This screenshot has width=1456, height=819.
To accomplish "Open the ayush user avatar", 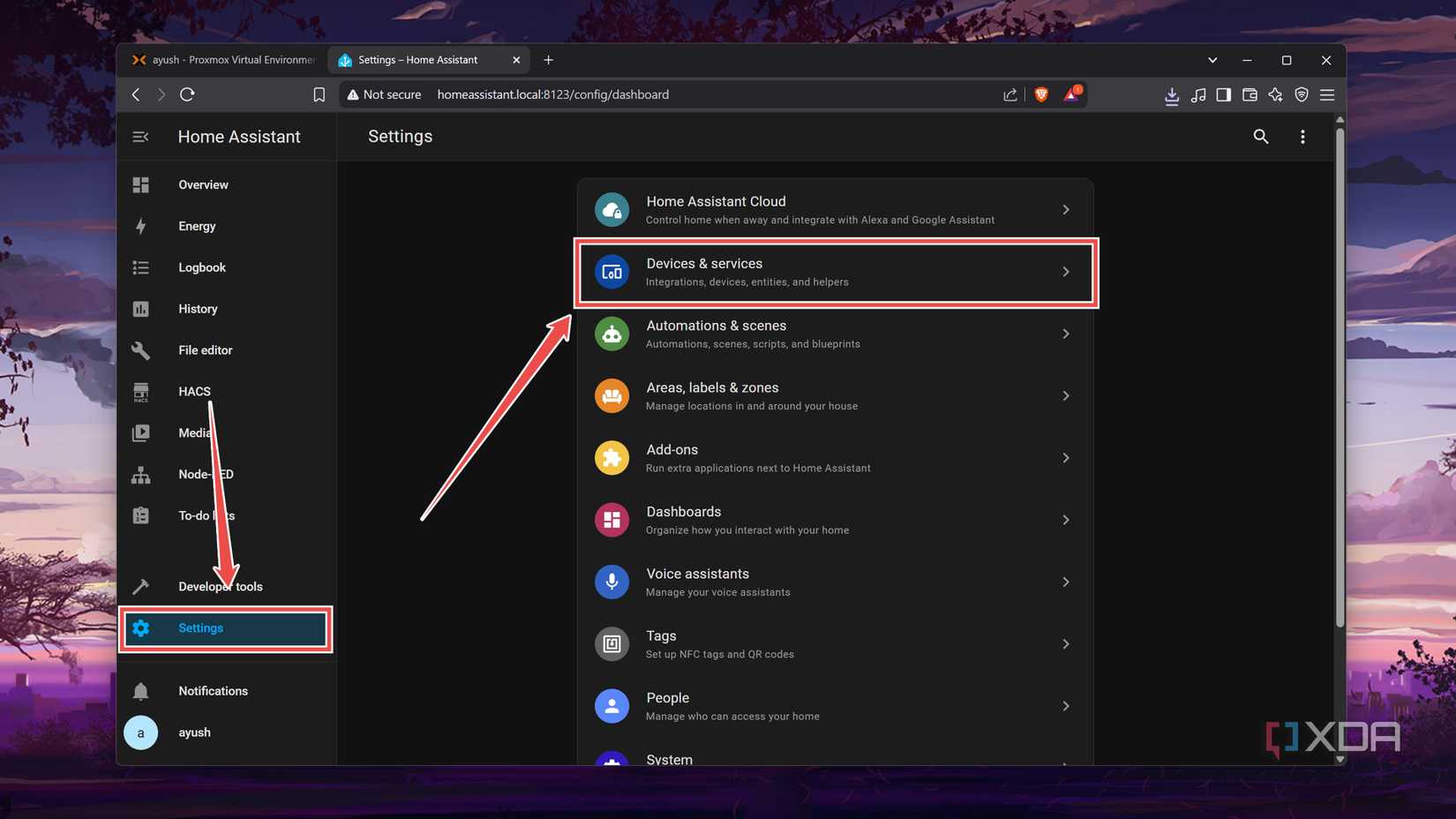I will (x=140, y=733).
